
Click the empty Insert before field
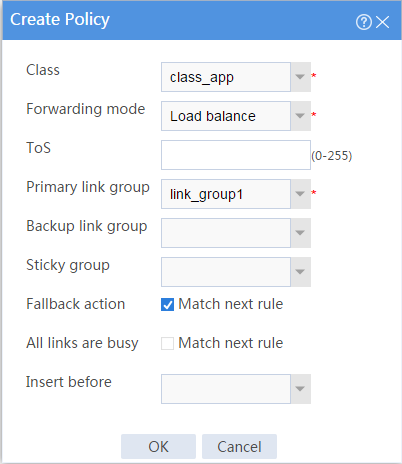pos(226,389)
